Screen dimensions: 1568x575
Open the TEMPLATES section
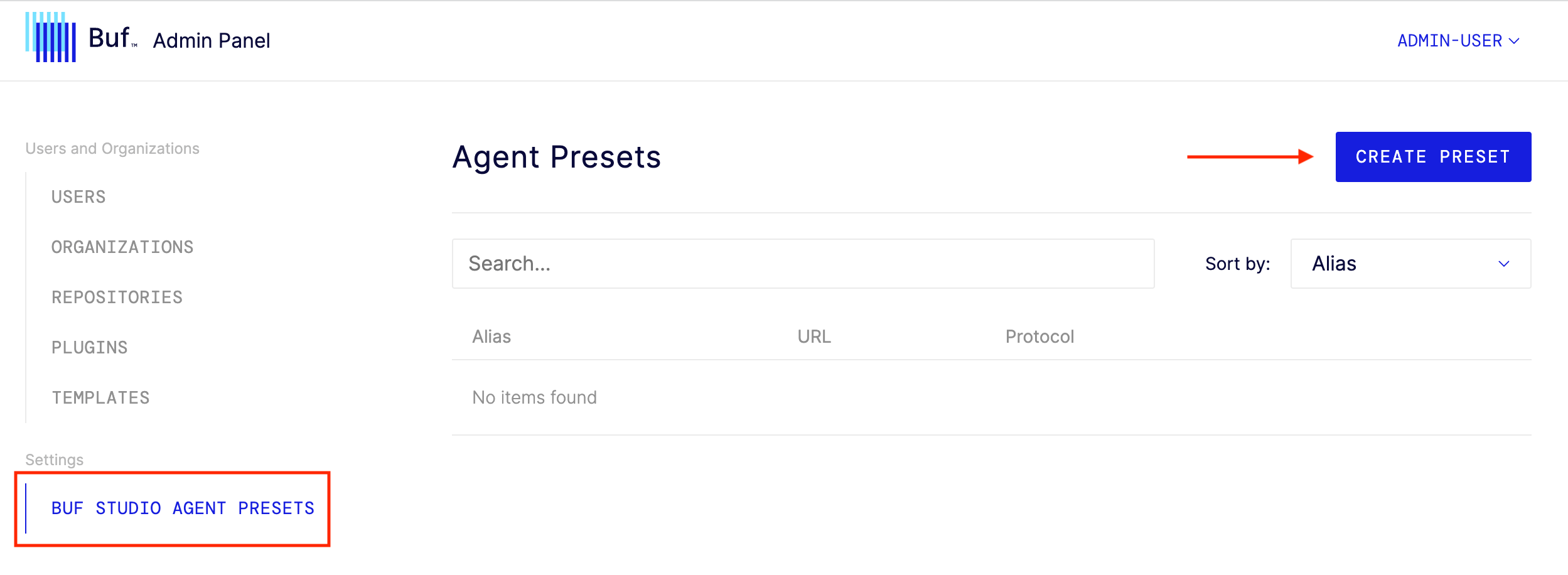tap(101, 397)
